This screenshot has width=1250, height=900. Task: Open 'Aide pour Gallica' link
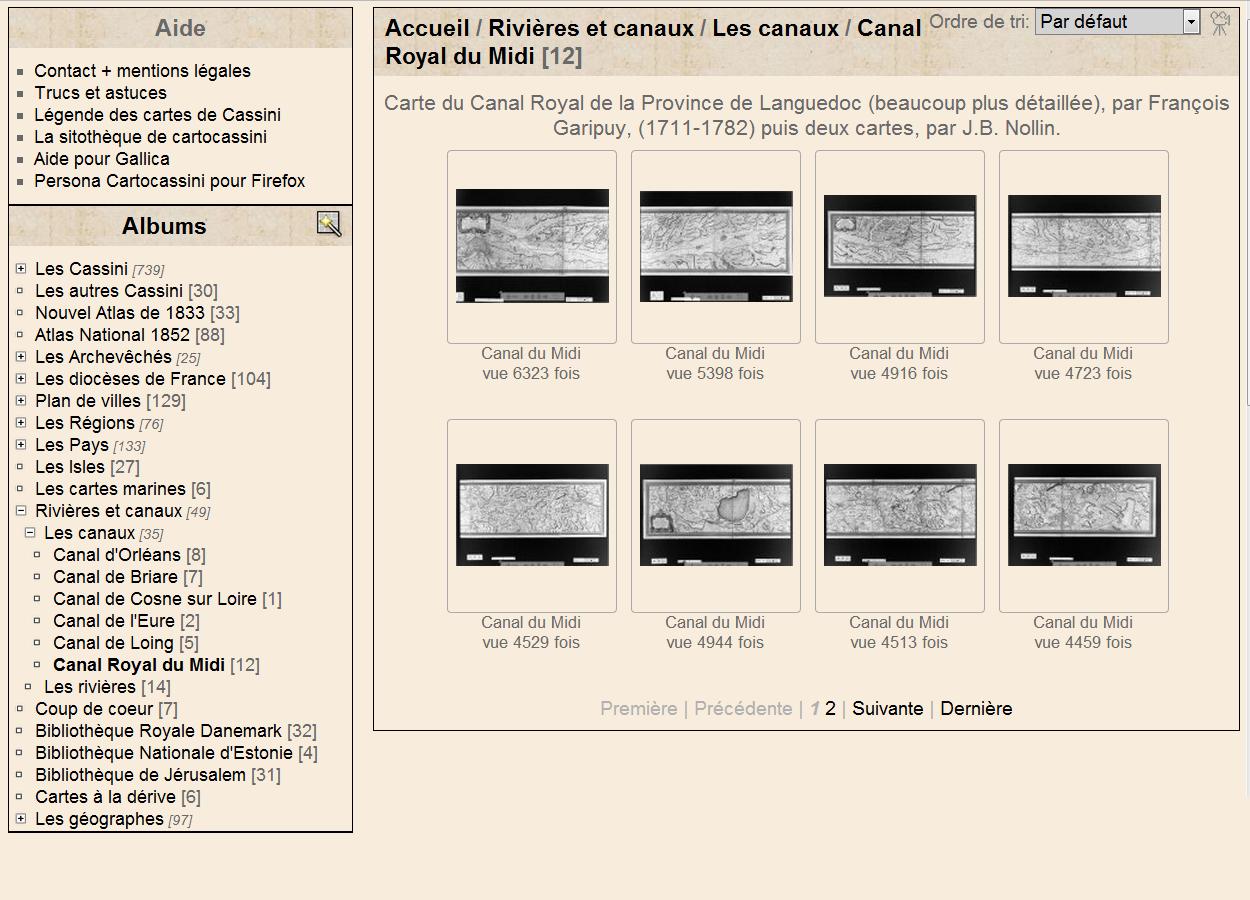[102, 159]
